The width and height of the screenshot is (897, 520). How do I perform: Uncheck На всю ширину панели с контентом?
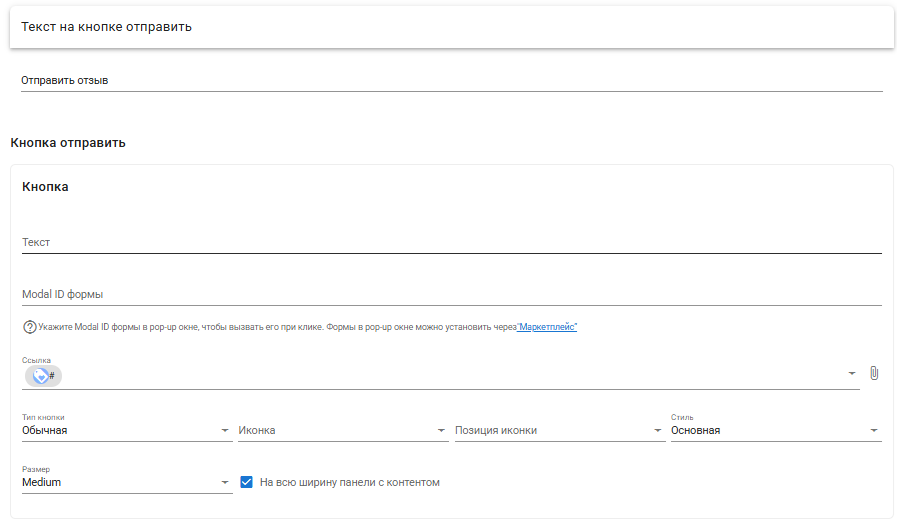coord(247,482)
